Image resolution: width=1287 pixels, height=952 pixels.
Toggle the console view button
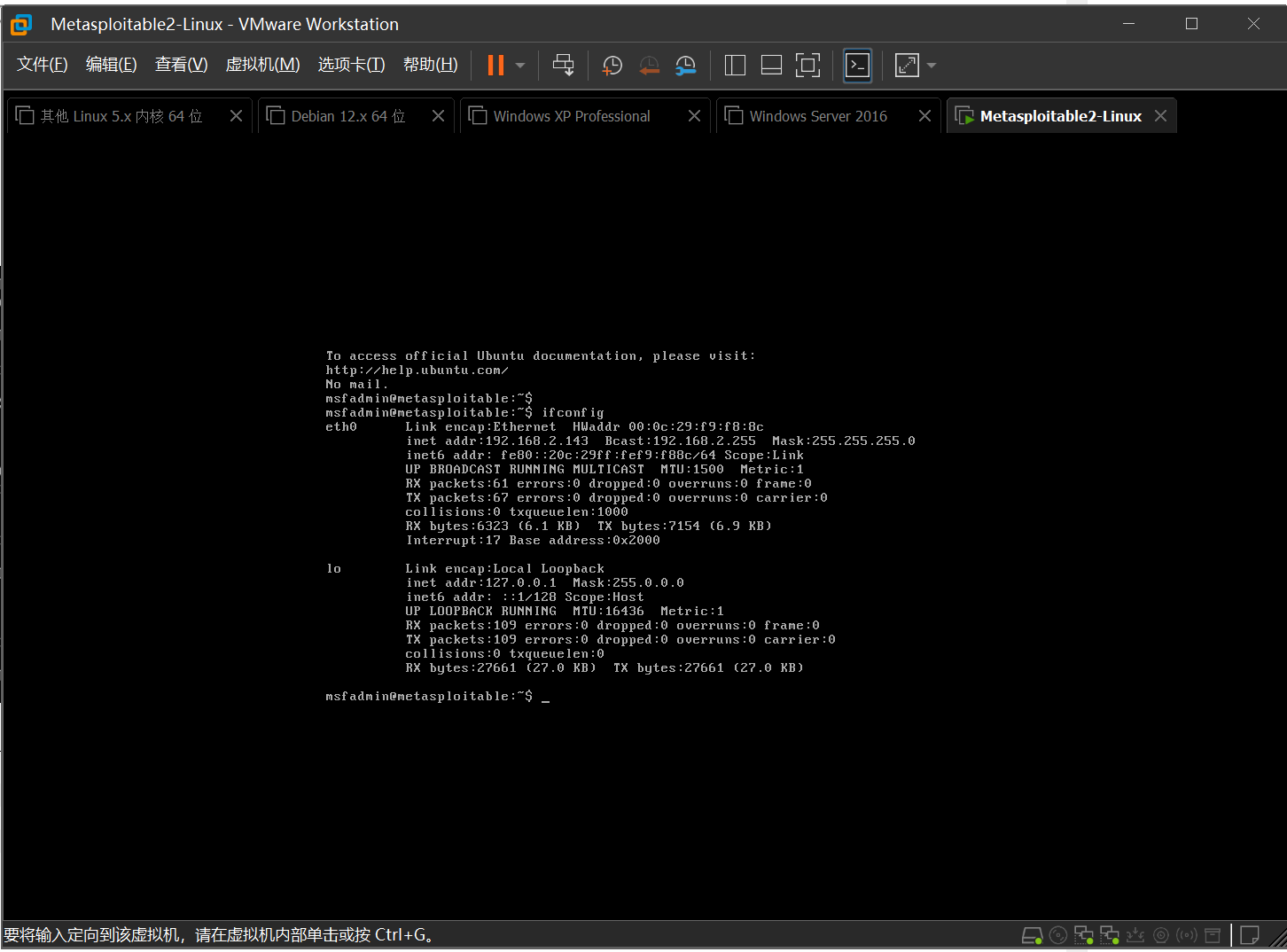click(857, 65)
